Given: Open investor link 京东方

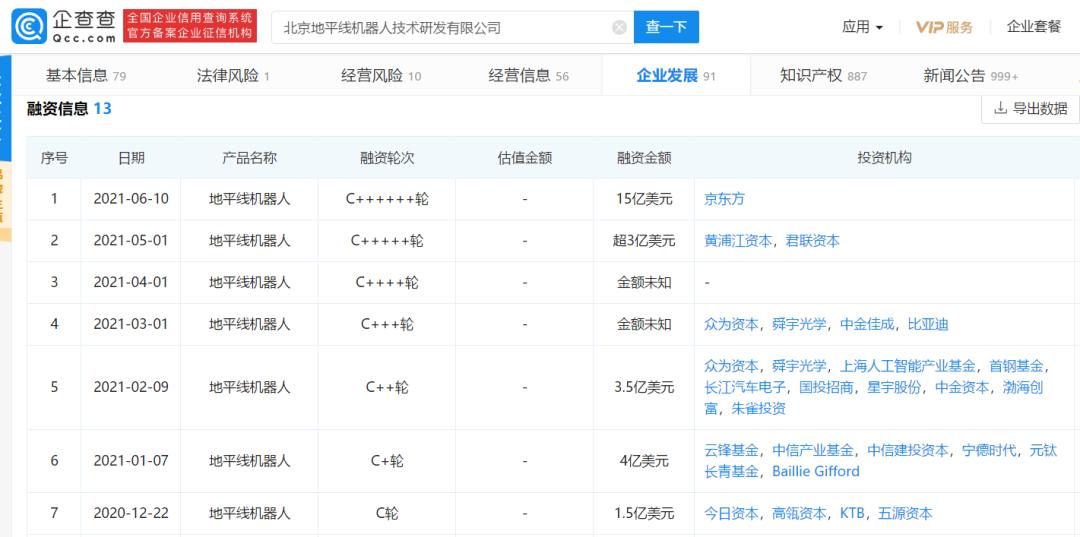Looking at the screenshot, I should point(724,200).
